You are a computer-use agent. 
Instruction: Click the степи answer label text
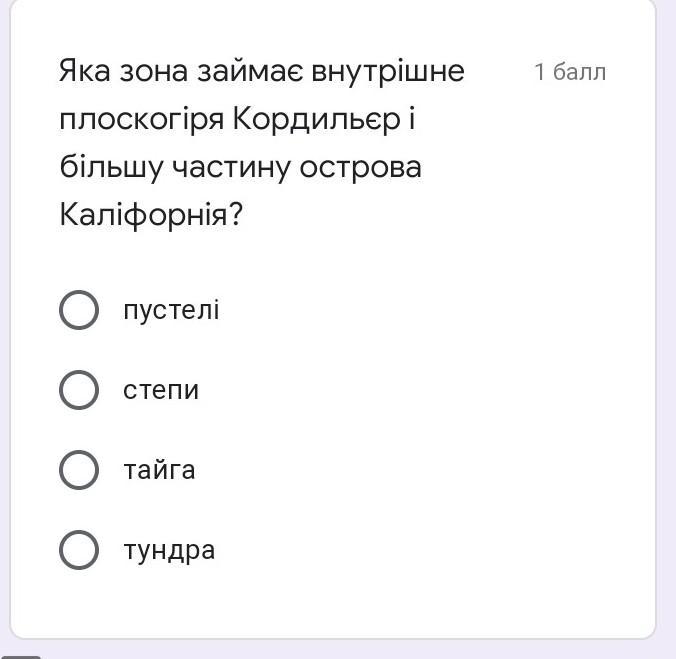(161, 390)
